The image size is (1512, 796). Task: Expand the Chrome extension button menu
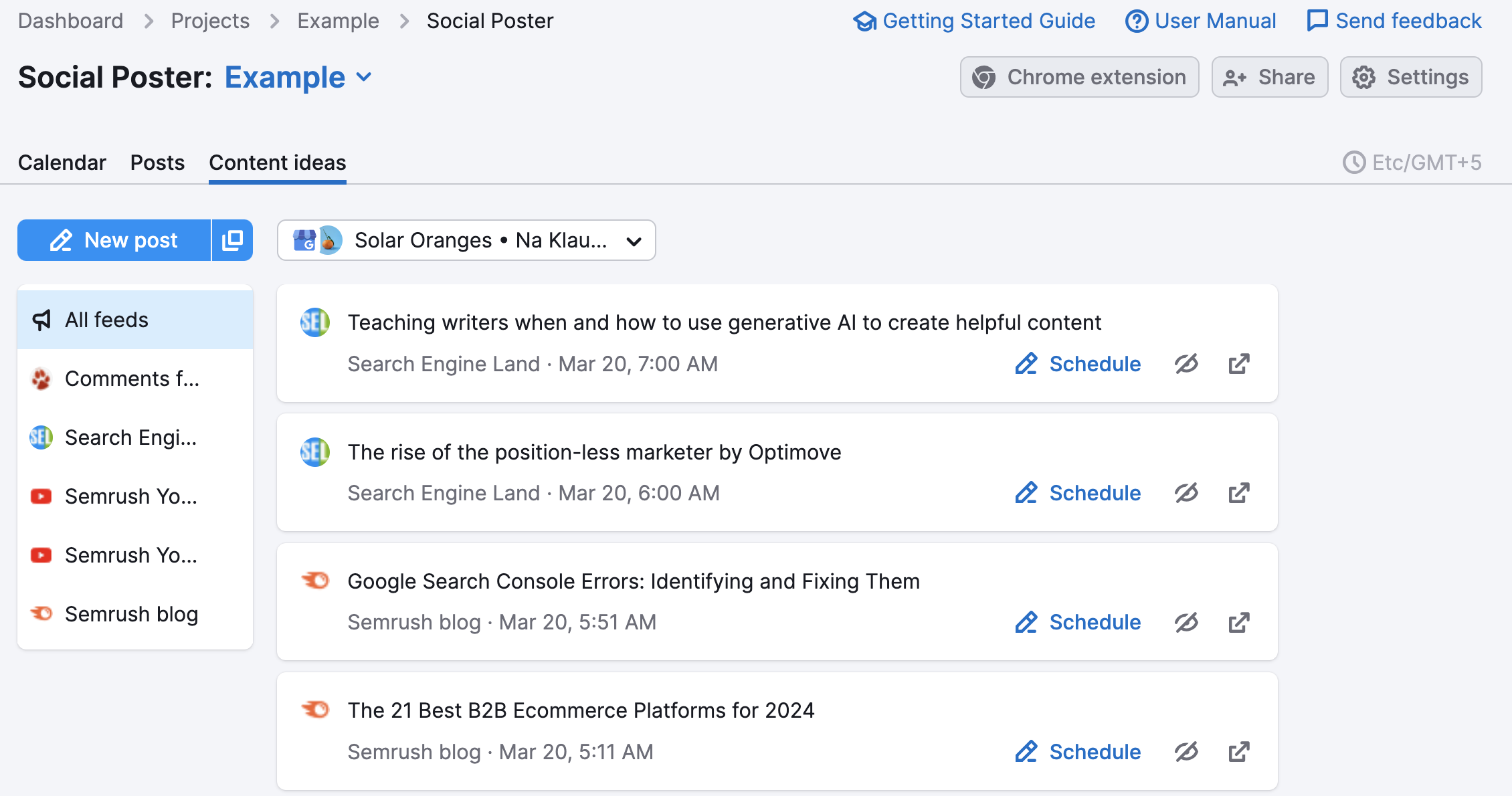point(1078,76)
